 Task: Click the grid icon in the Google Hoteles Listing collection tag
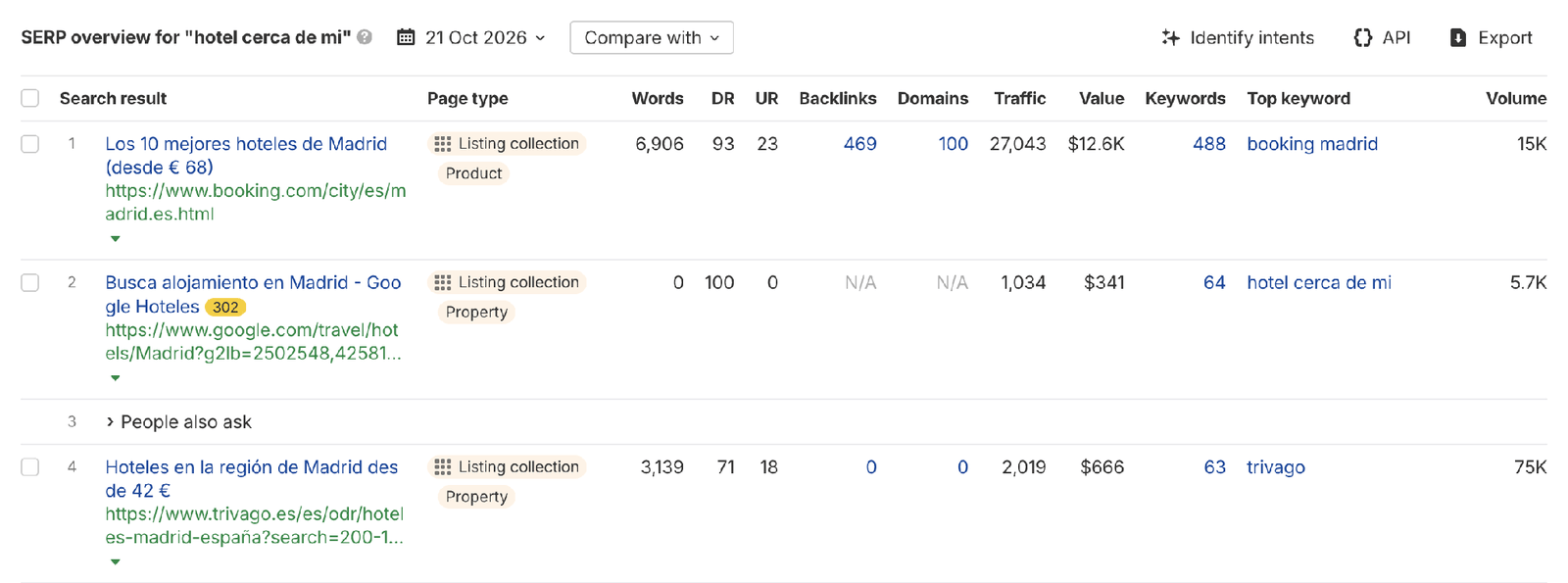pyautogui.click(x=443, y=282)
